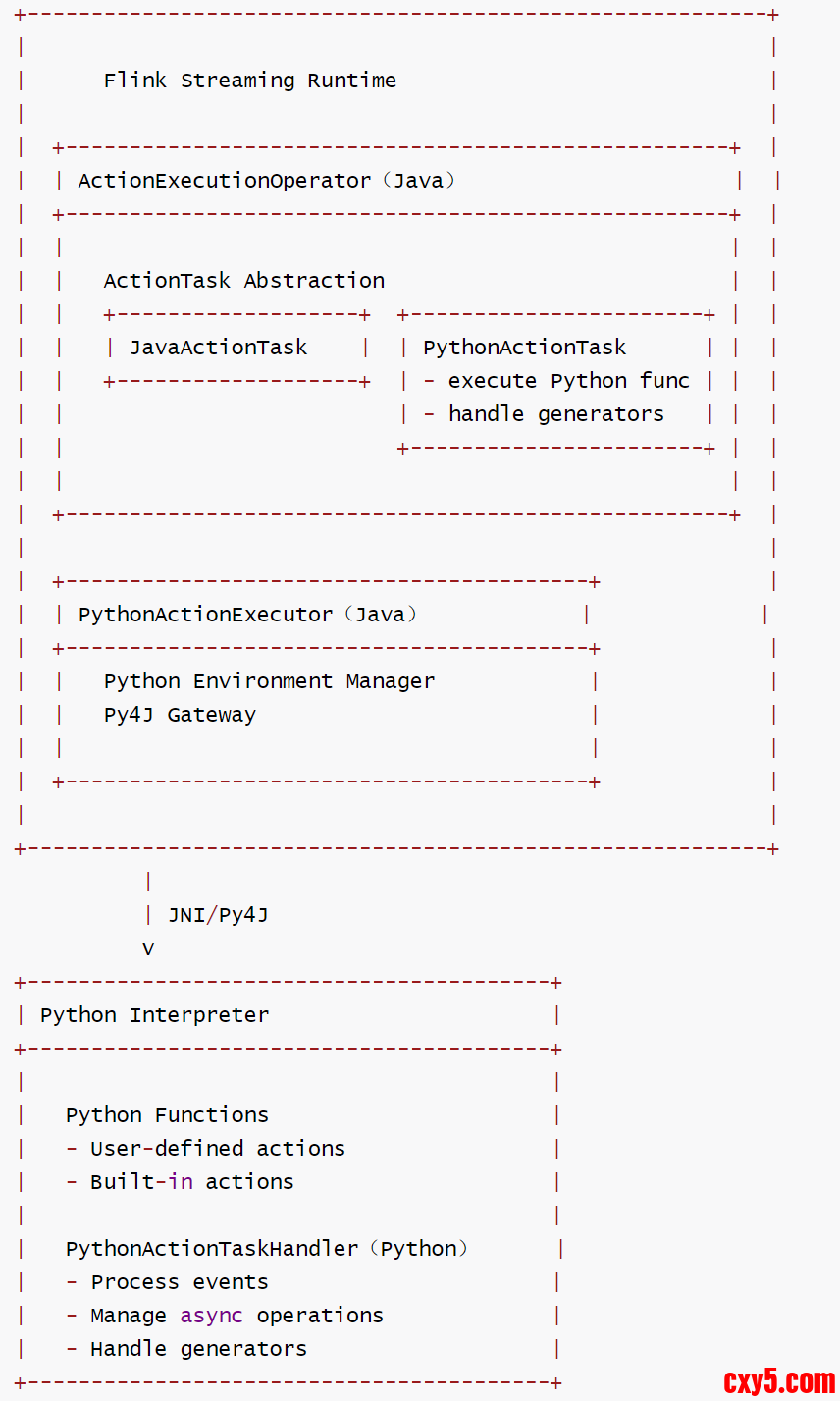Image resolution: width=840 pixels, height=1401 pixels.
Task: Click the downward arrow below JNI/Py4J
Action: [148, 948]
